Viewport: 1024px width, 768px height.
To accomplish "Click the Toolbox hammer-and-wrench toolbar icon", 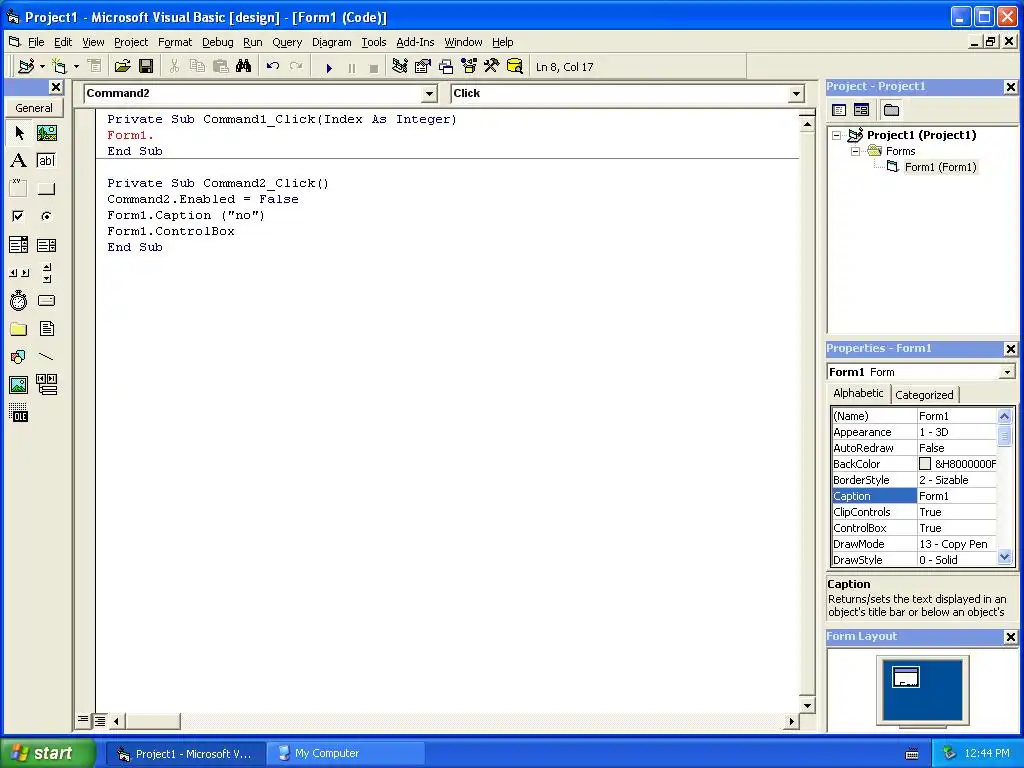I will coord(491,66).
